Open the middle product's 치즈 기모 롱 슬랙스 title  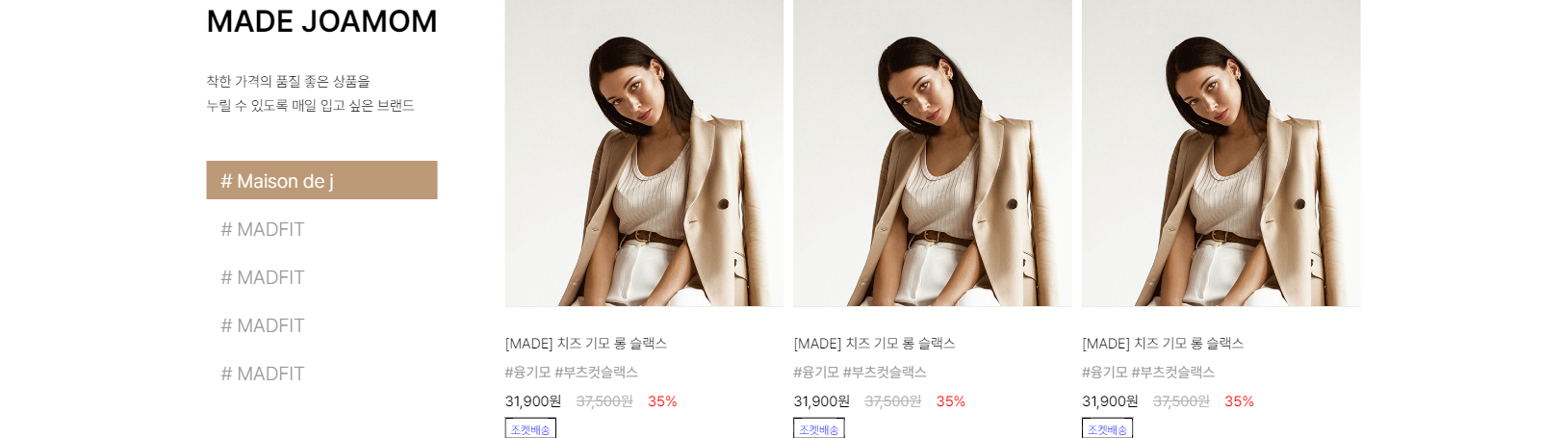tap(875, 343)
